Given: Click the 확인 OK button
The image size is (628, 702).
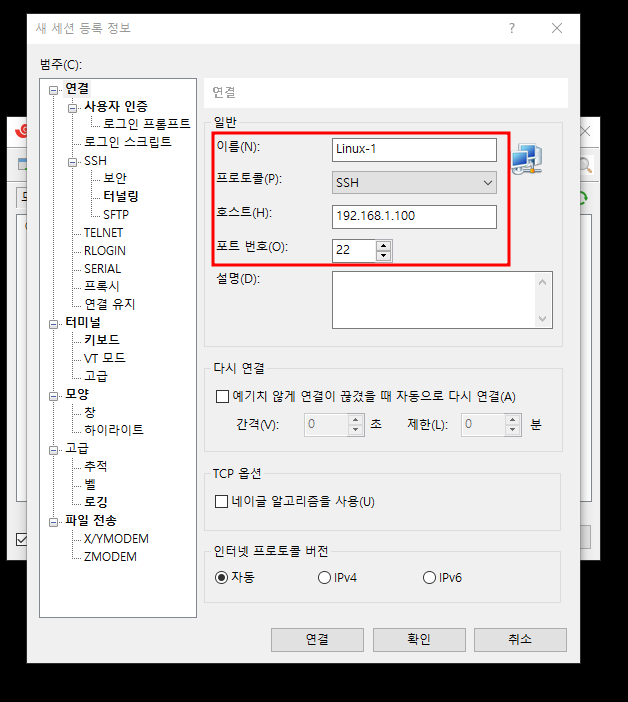Looking at the screenshot, I should (419, 639).
